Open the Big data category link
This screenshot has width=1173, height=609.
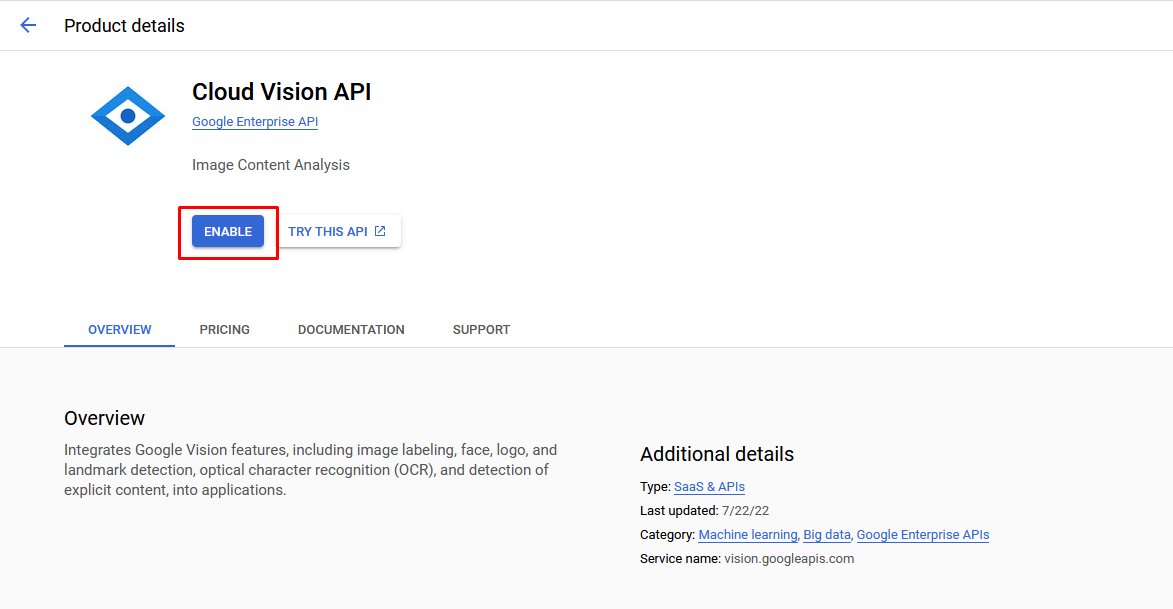click(x=827, y=535)
